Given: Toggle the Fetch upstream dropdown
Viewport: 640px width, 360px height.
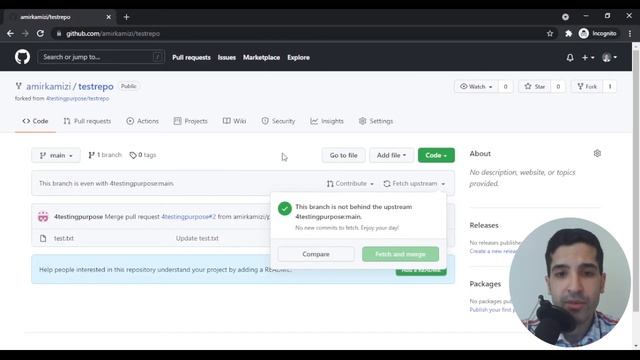Looking at the screenshot, I should pos(414,184).
